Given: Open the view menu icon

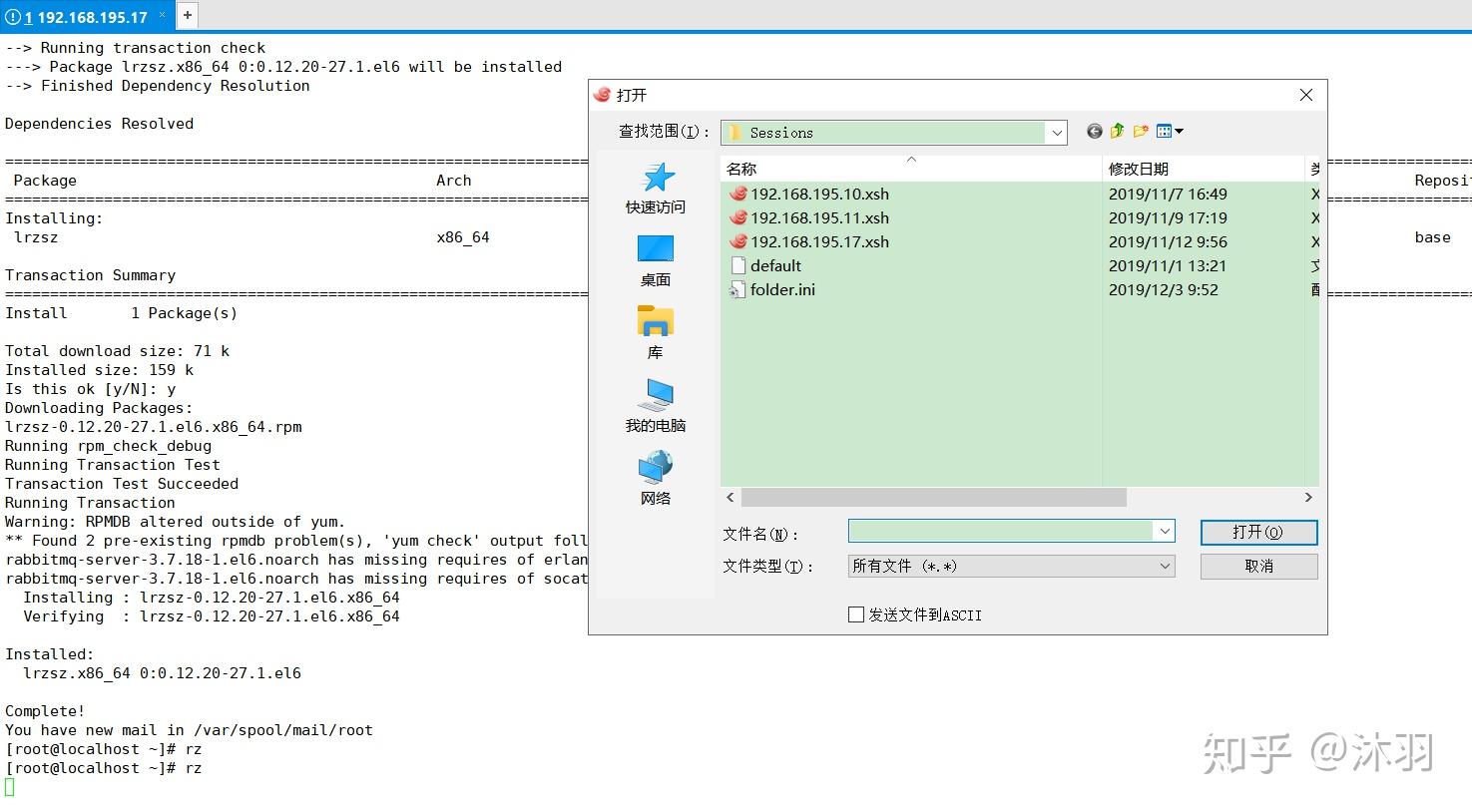Looking at the screenshot, I should 1170,131.
